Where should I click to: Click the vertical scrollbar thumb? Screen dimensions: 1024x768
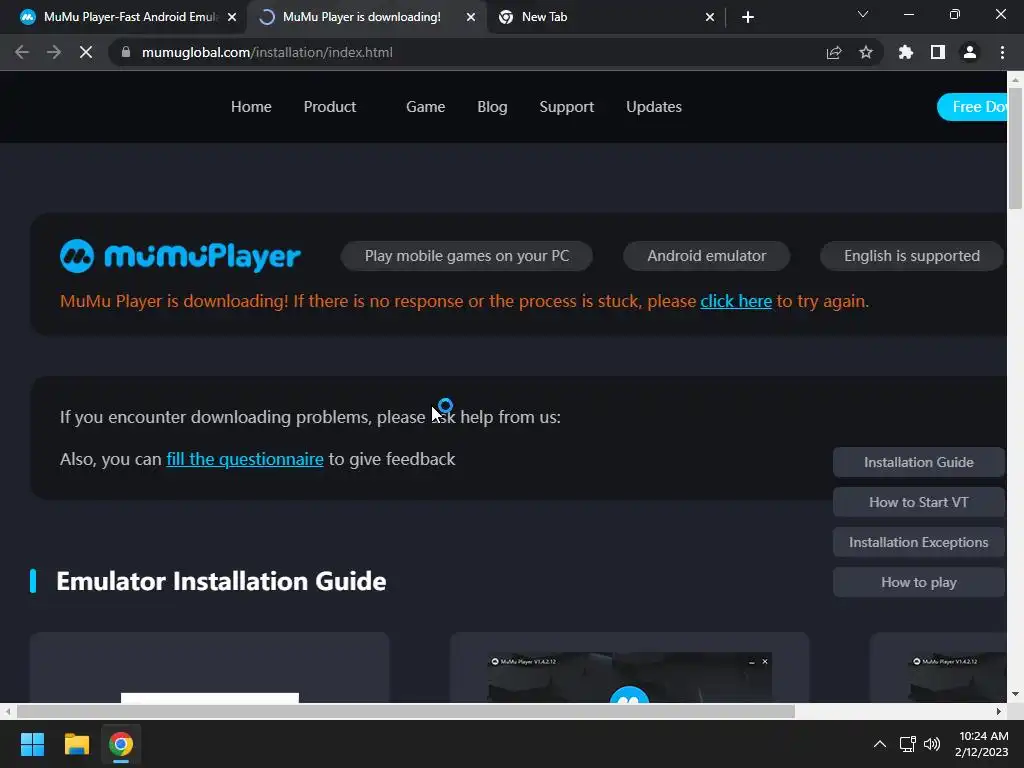[x=1015, y=147]
